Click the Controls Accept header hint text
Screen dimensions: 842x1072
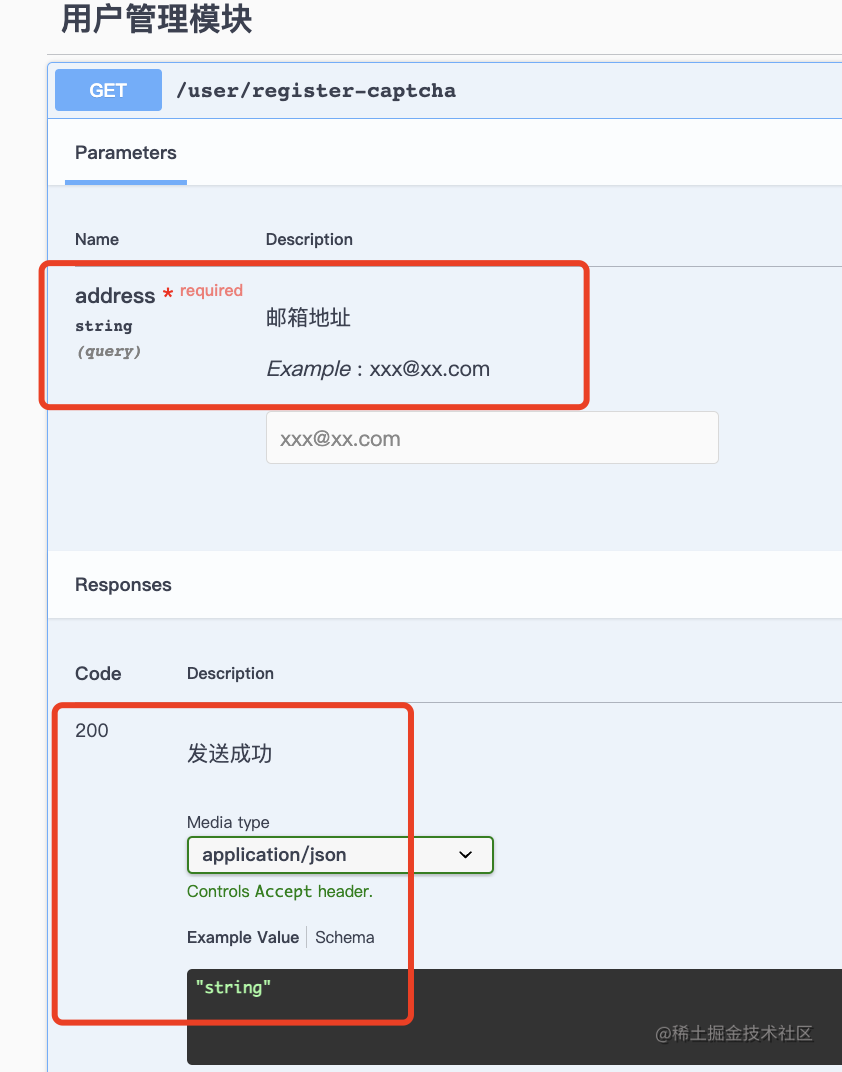[279, 891]
